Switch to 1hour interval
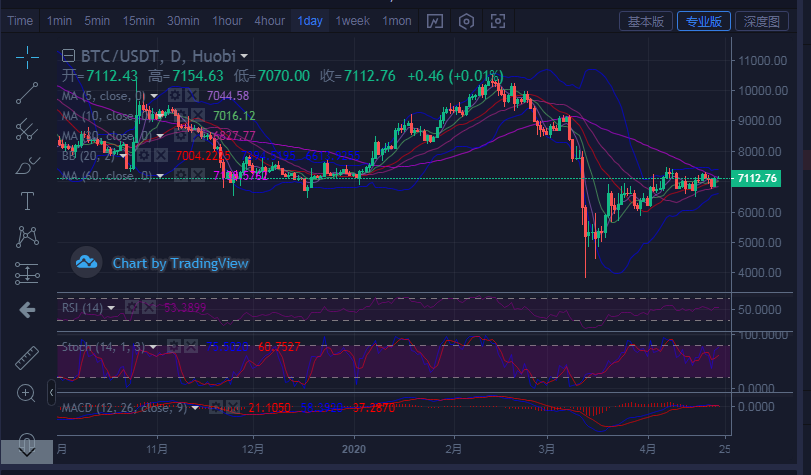This screenshot has width=811, height=475. (x=227, y=21)
